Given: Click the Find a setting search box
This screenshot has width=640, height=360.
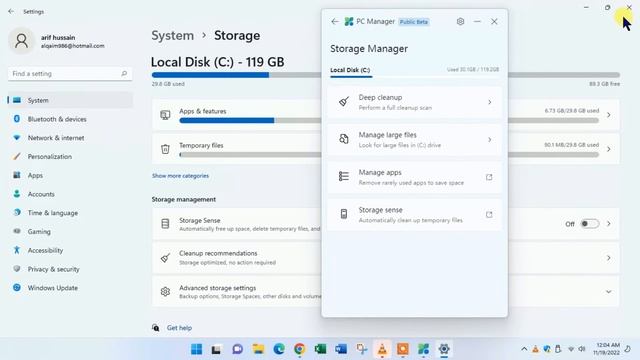Looking at the screenshot, I should tap(70, 74).
